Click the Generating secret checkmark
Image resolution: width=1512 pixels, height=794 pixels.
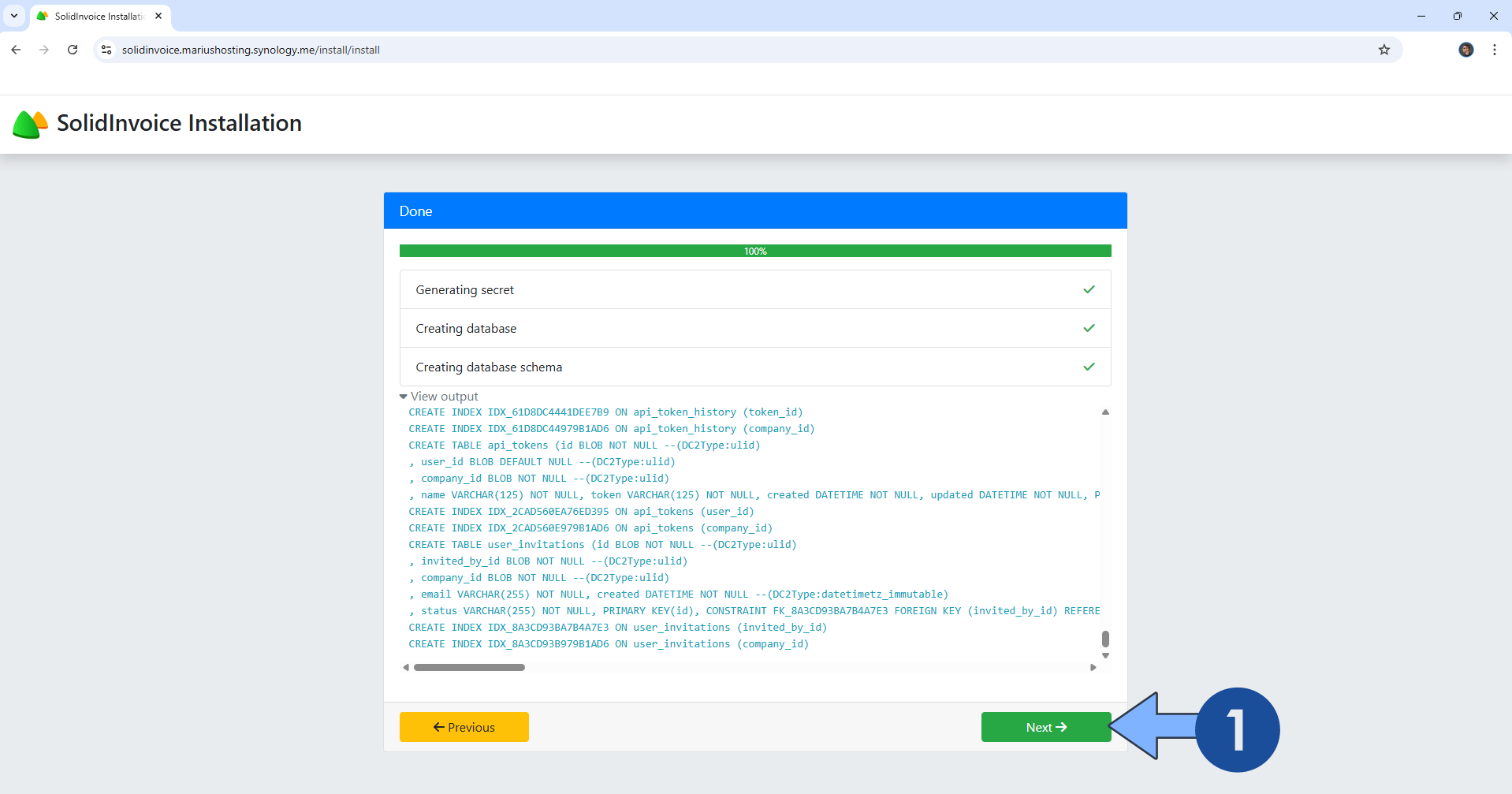(x=1089, y=289)
